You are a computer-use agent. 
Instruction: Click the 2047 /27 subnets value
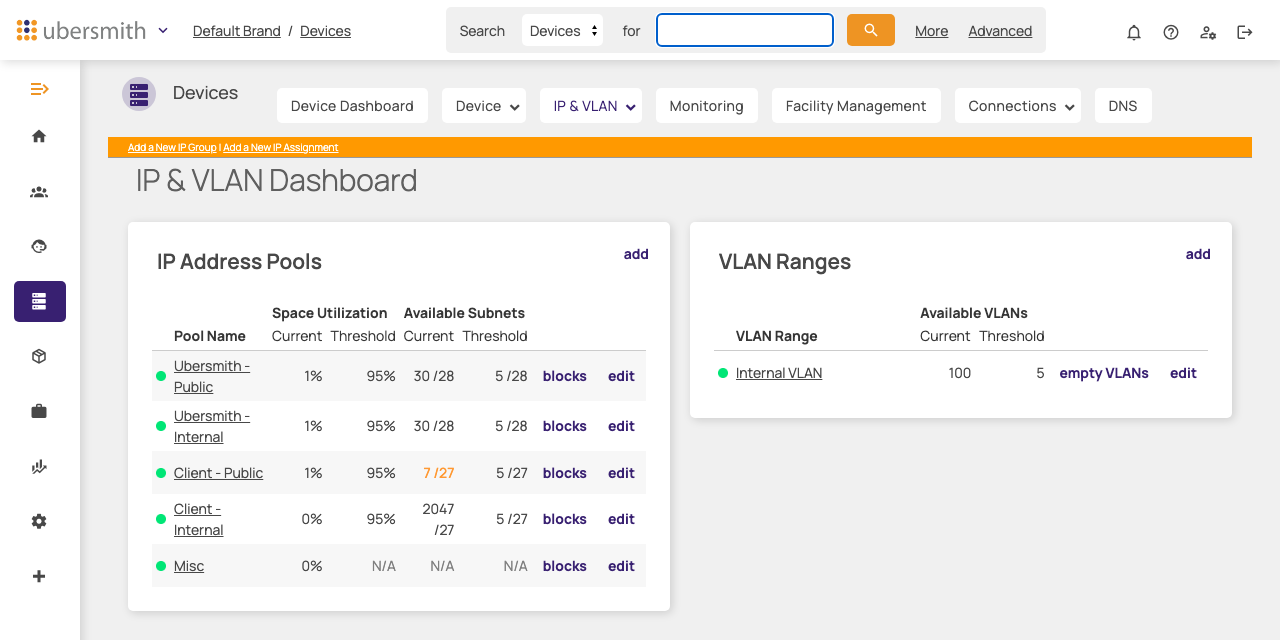[x=439, y=519]
